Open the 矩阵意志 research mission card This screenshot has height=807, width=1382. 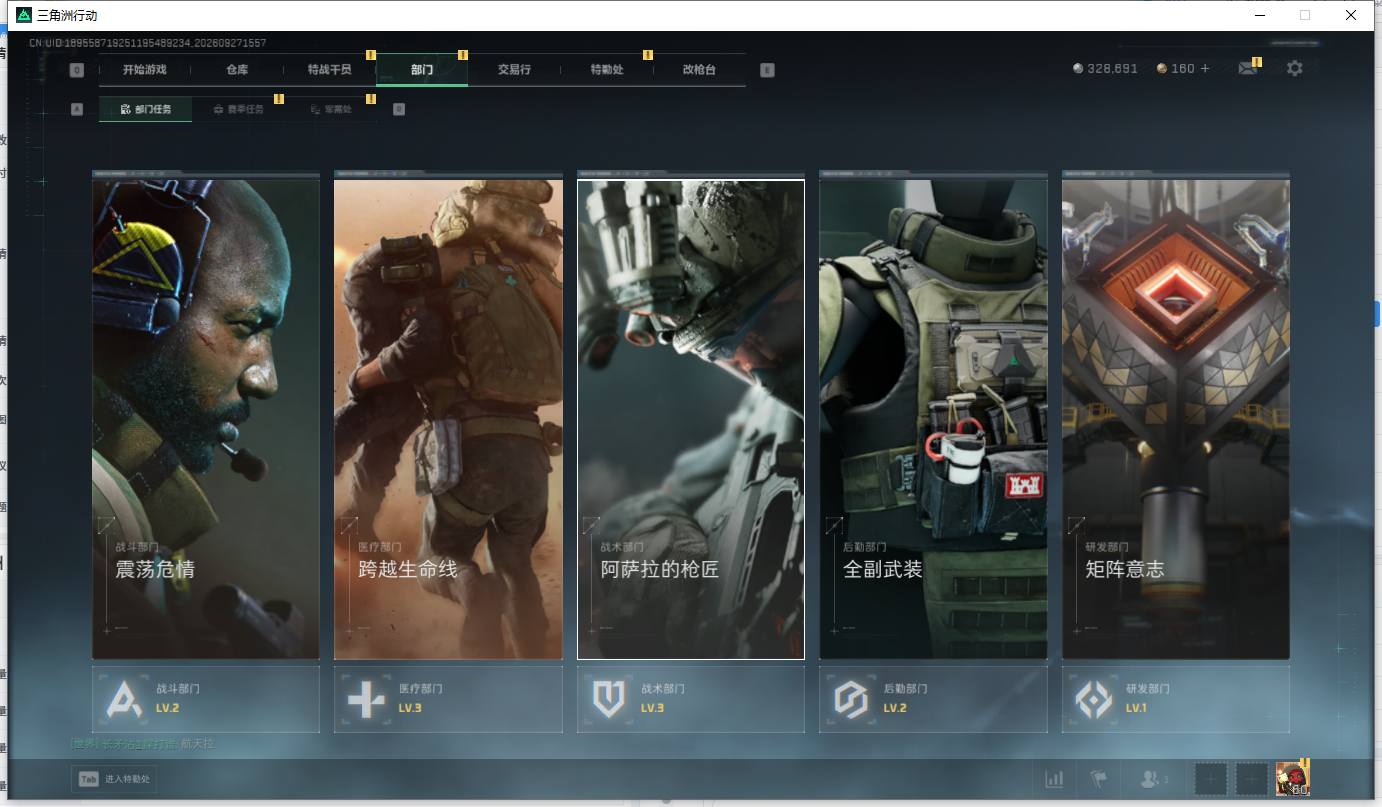[1176, 419]
